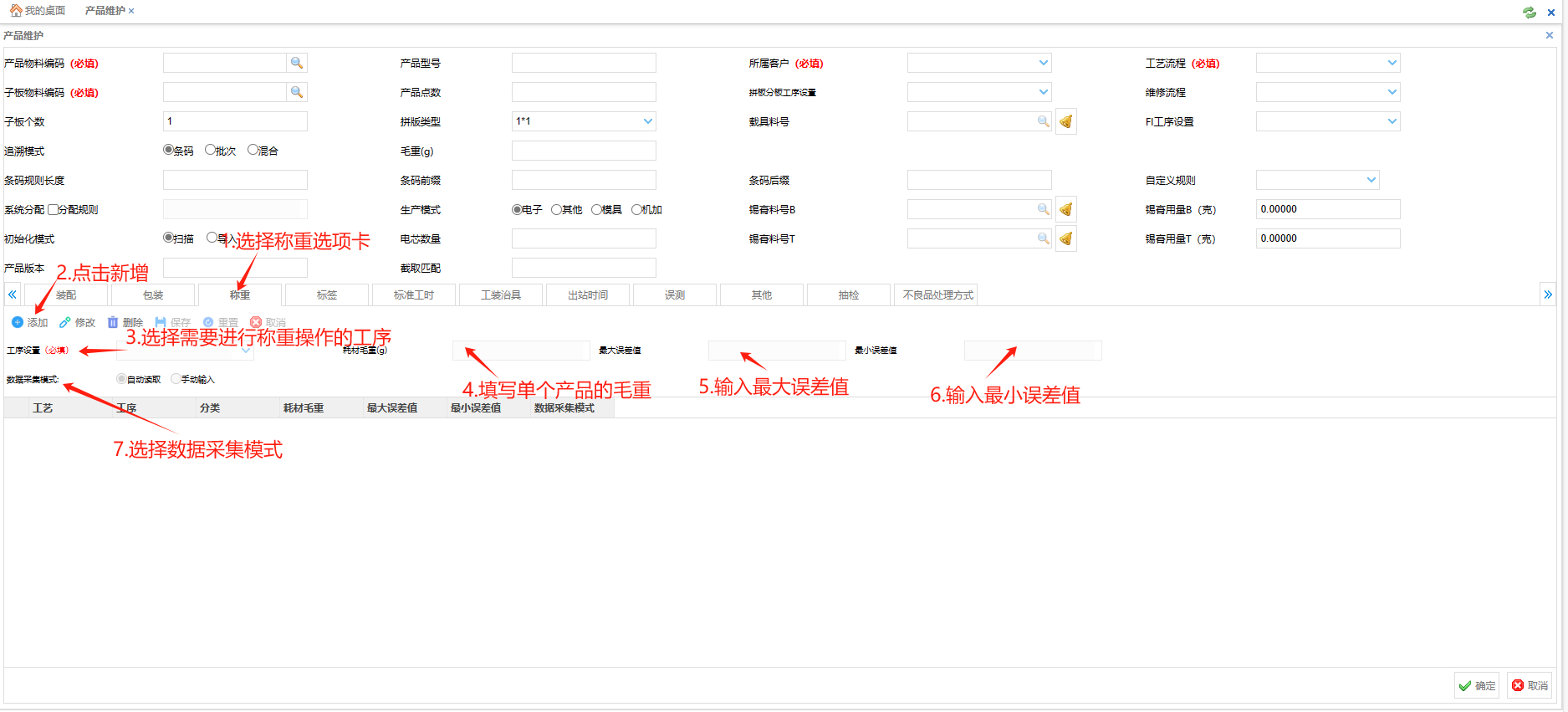Clear 载具料号 with the broom icon
The width and height of the screenshot is (1568, 712).
point(1065,122)
